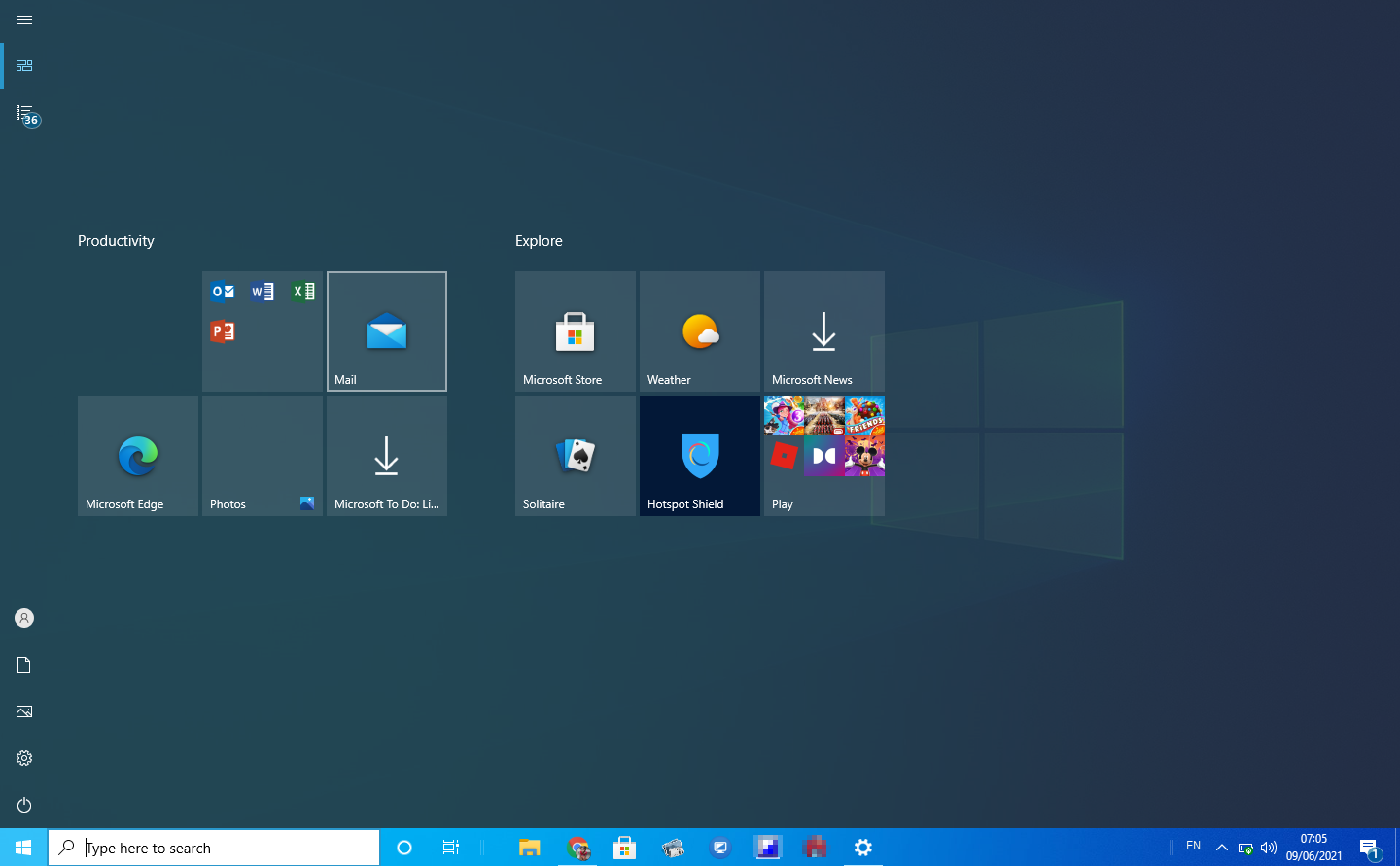The width and height of the screenshot is (1400, 866).
Task: Click the Productivity group heading
Action: point(116,241)
